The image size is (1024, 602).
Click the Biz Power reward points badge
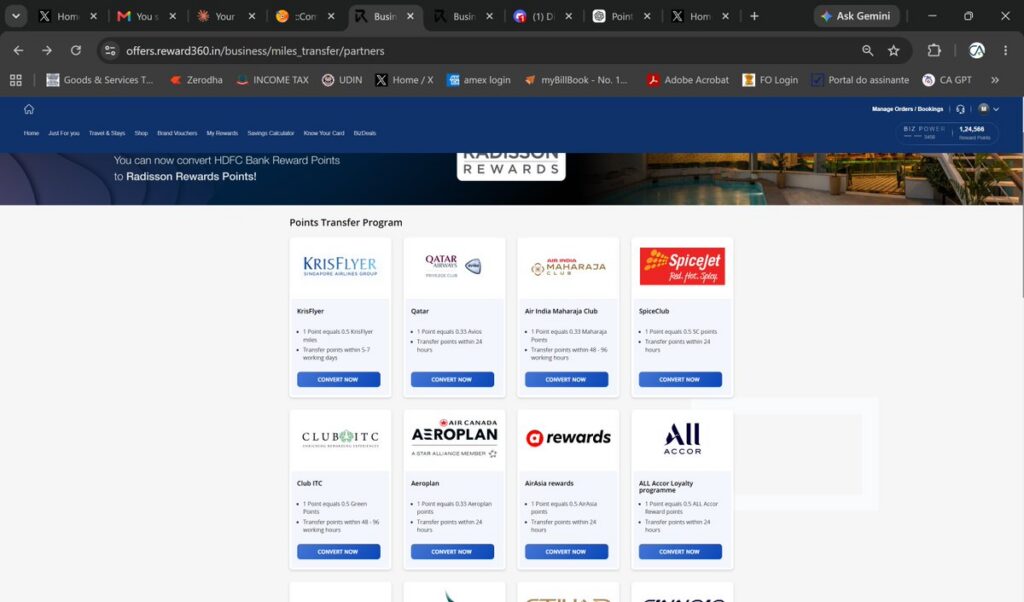[947, 133]
